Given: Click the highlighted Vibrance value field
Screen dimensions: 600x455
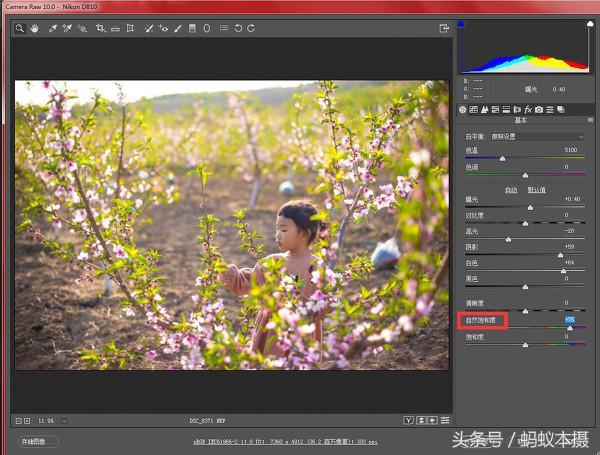Looking at the screenshot, I should pyautogui.click(x=570, y=320).
